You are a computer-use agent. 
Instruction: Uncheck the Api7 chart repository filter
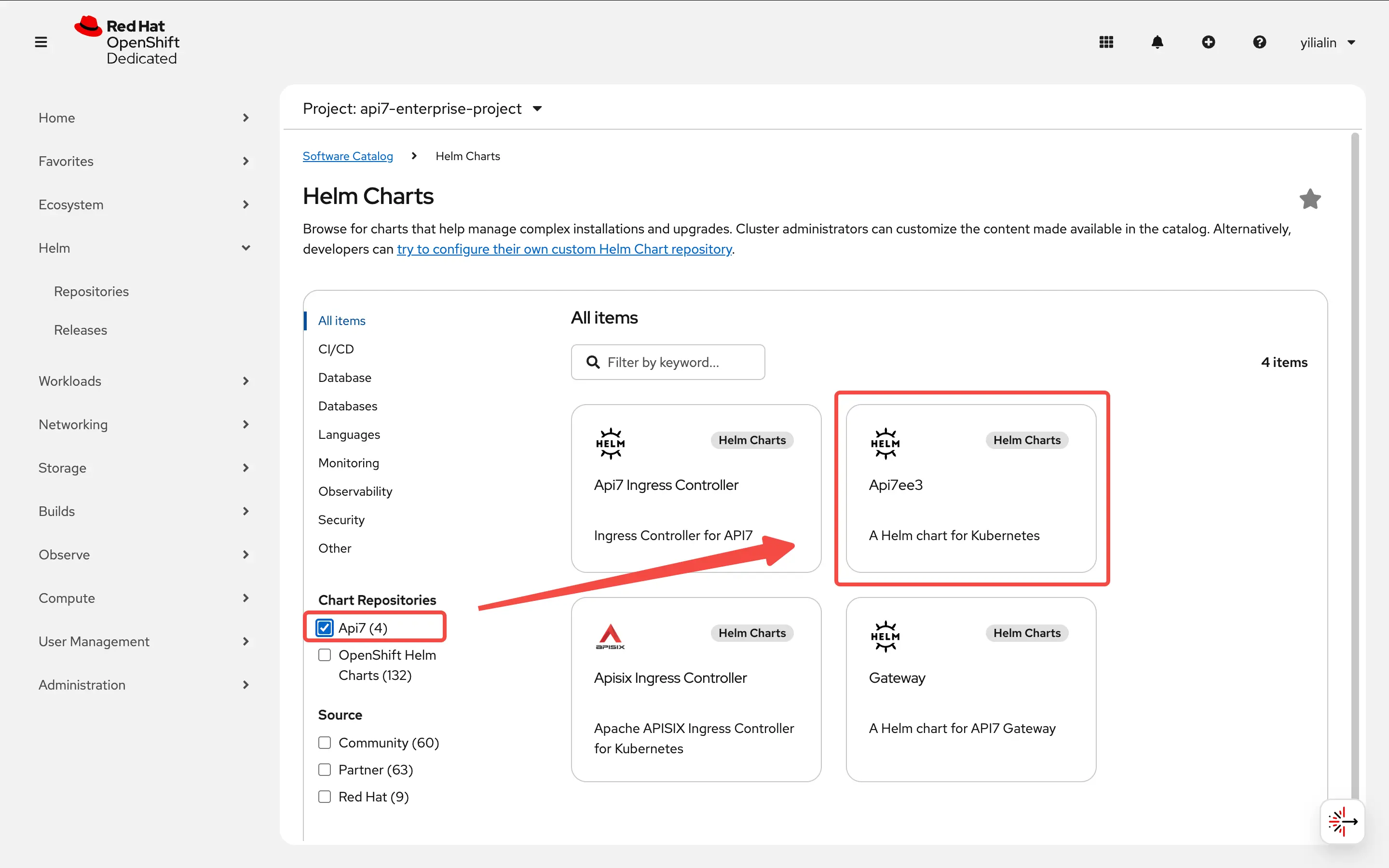tap(325, 627)
